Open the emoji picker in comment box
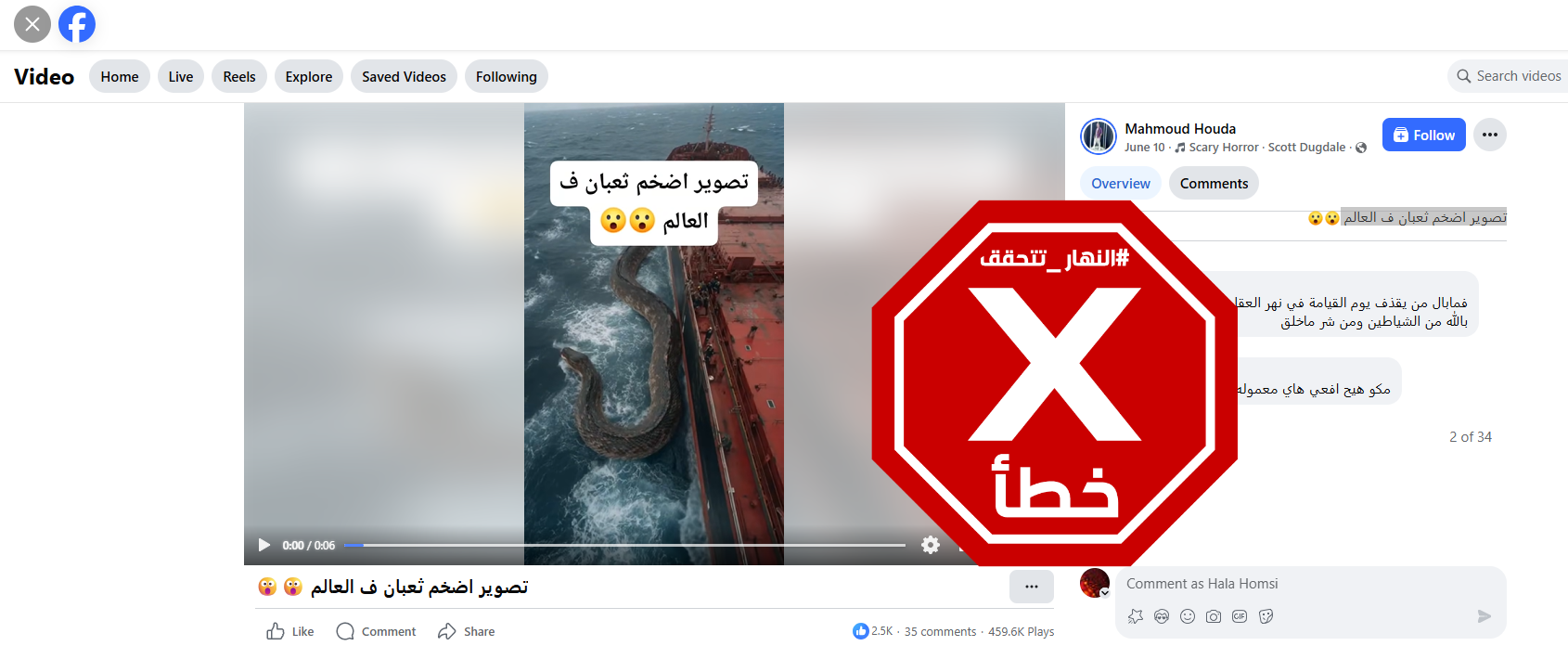The image size is (1568, 646). 1188,616
